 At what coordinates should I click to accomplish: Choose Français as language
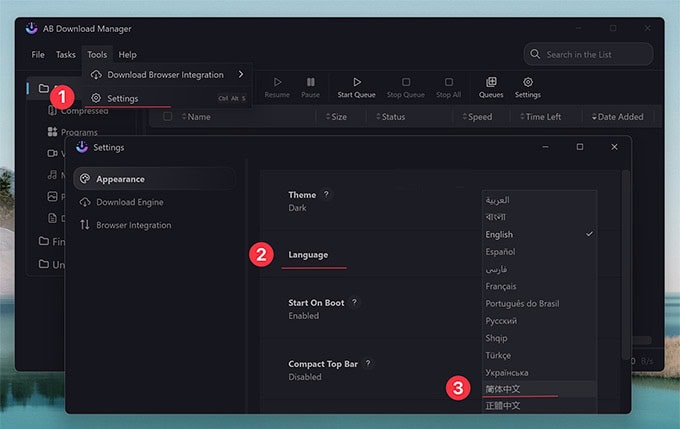[x=539, y=286]
